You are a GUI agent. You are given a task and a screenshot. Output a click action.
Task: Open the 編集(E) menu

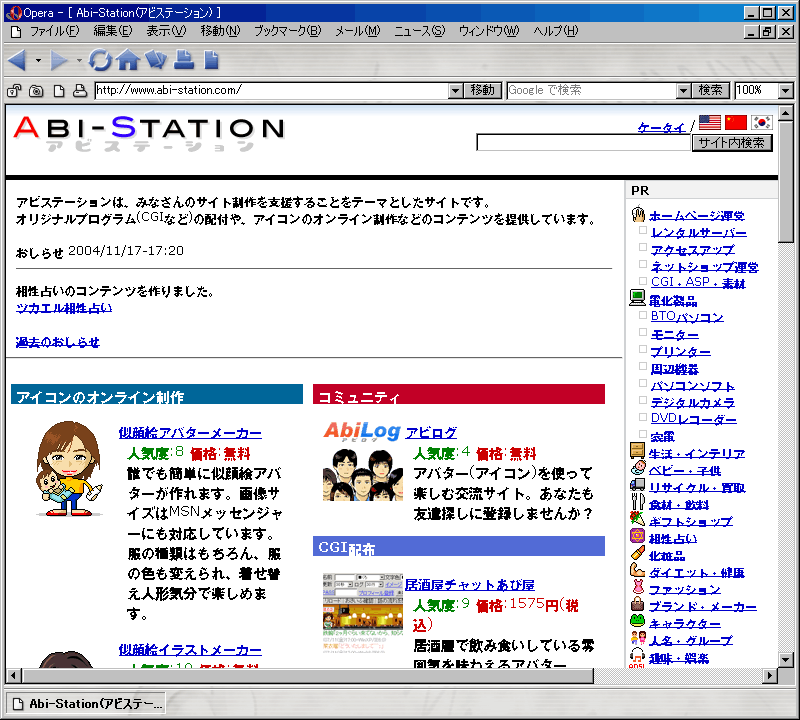[x=113, y=31]
